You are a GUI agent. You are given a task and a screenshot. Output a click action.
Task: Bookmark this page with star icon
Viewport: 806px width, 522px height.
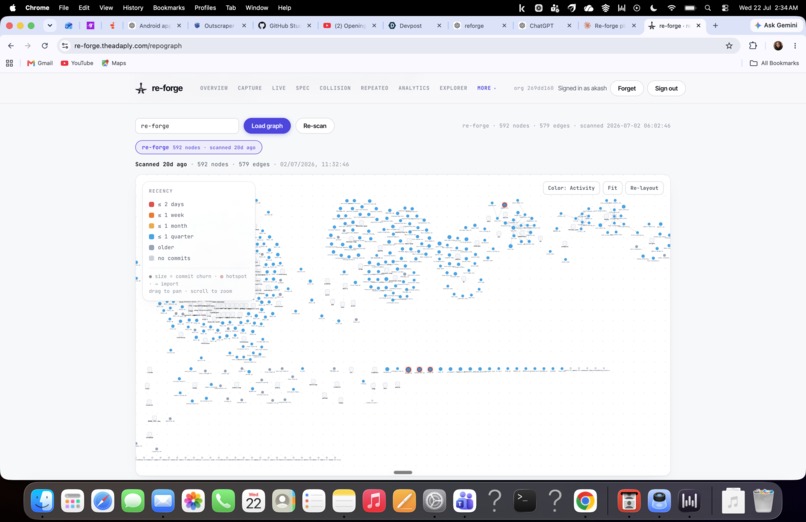pos(729,46)
